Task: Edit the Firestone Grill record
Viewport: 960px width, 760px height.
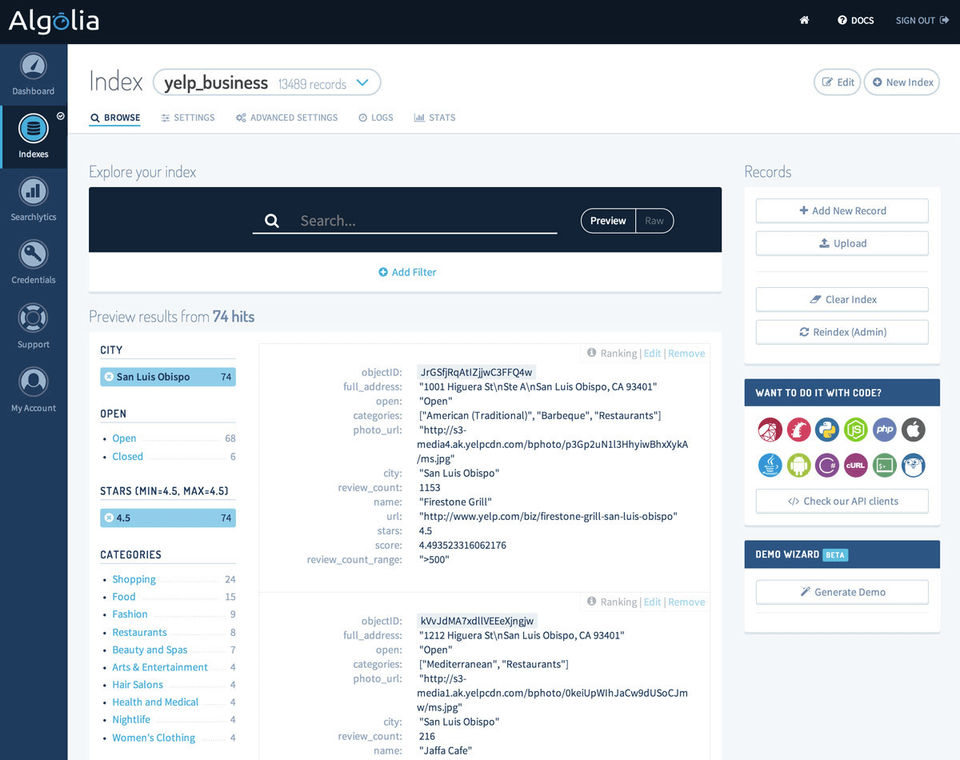Action: click(652, 353)
